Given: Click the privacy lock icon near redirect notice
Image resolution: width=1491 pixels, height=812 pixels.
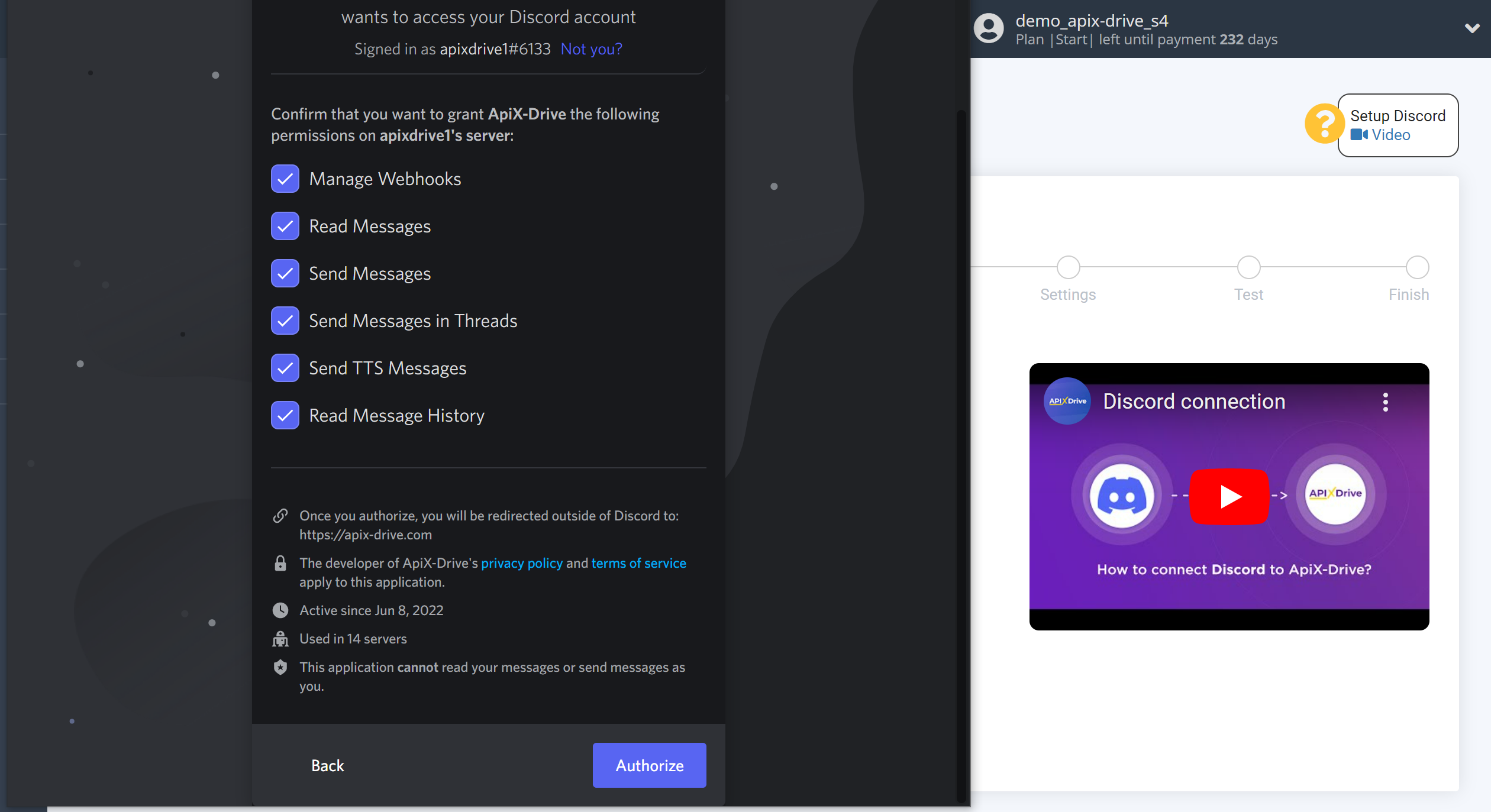Looking at the screenshot, I should click(x=281, y=563).
